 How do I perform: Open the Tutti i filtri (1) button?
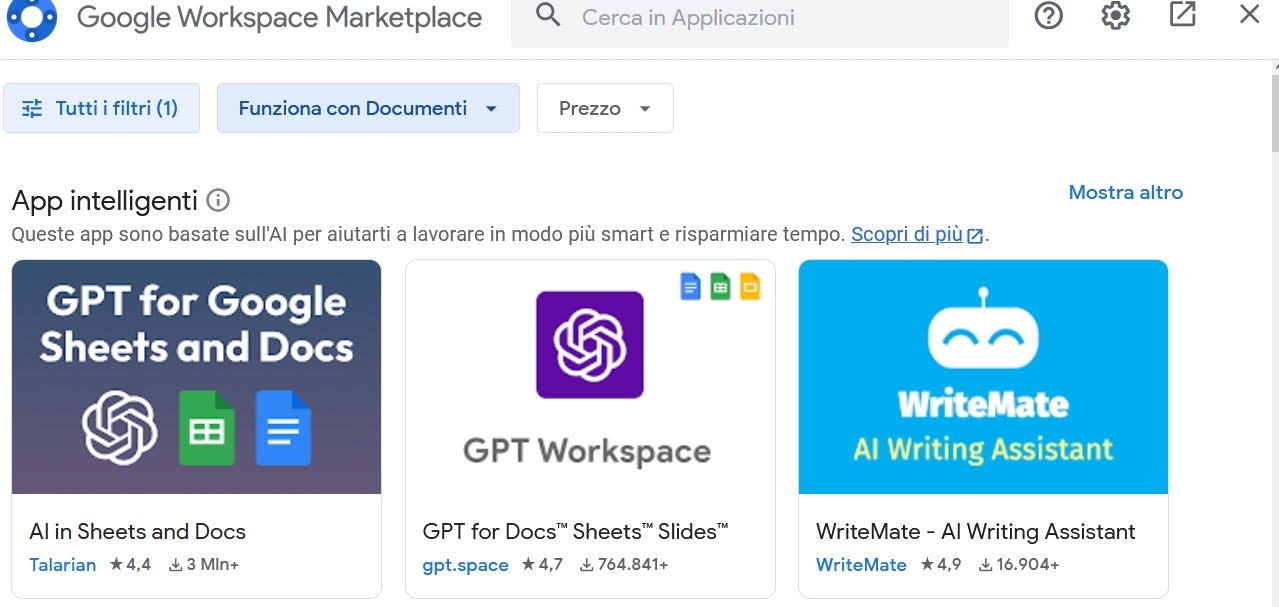point(101,108)
